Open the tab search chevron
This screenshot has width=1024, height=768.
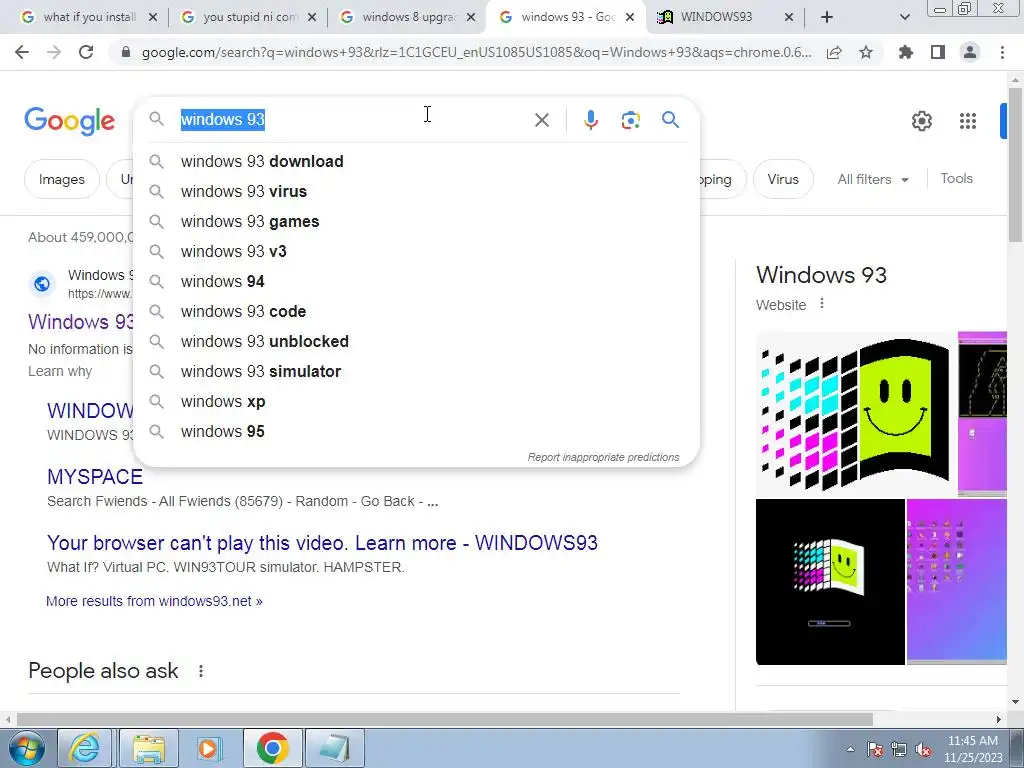(x=904, y=18)
